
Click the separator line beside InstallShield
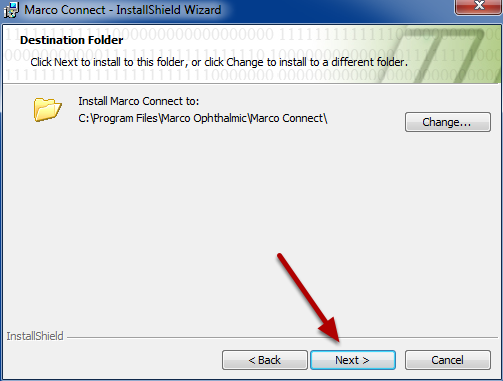pos(282,338)
